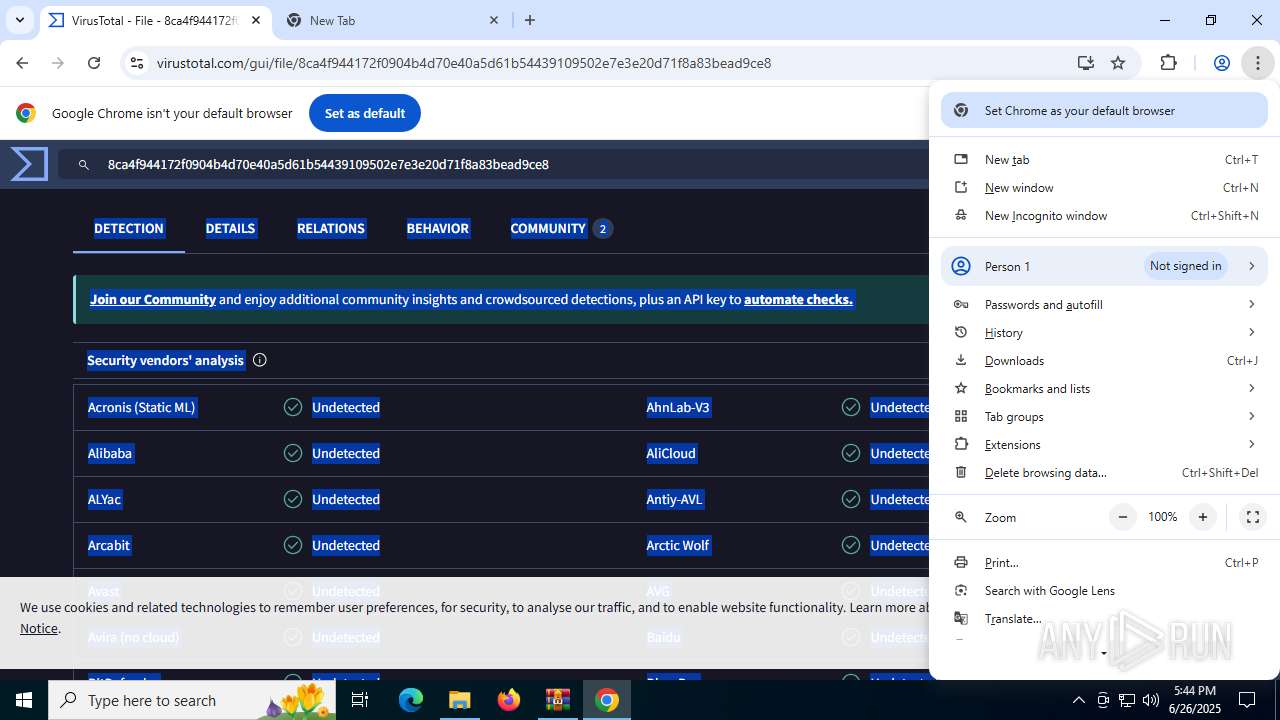Open the tab search dropdown arrow
This screenshot has height=720, width=1280.
coord(19,20)
